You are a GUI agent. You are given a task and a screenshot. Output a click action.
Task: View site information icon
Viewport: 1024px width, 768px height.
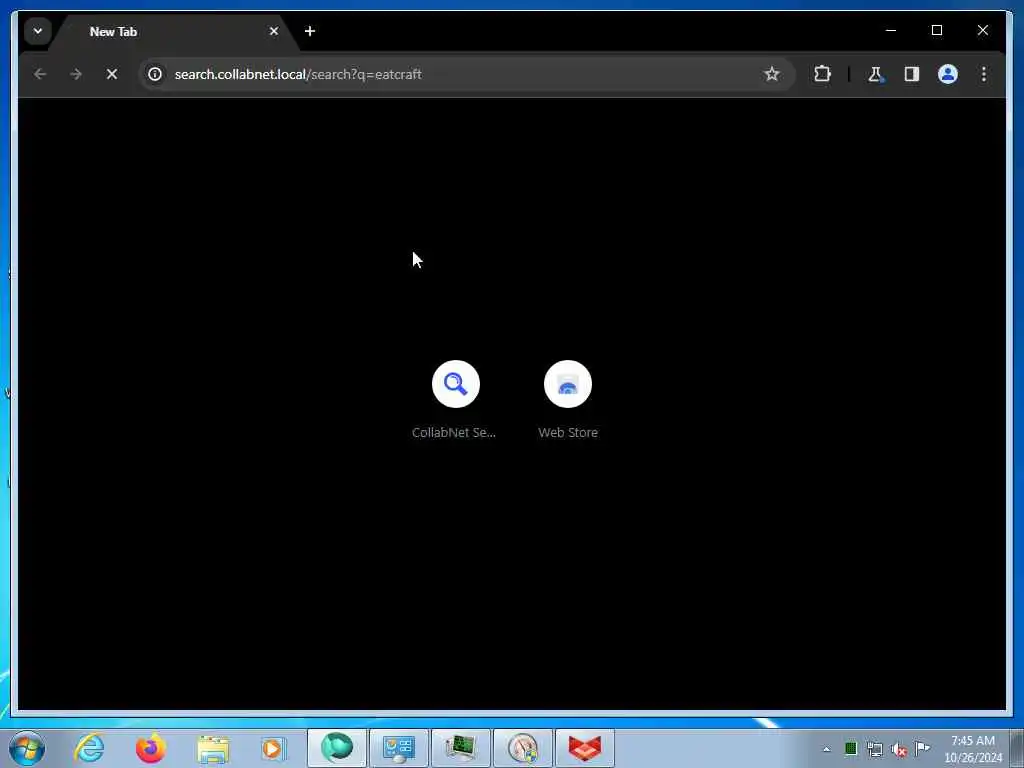[155, 74]
